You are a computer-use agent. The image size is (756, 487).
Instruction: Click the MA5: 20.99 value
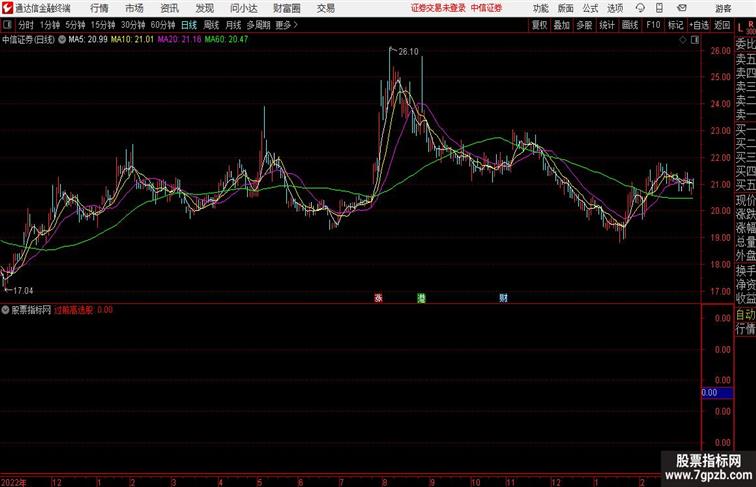click(88, 40)
